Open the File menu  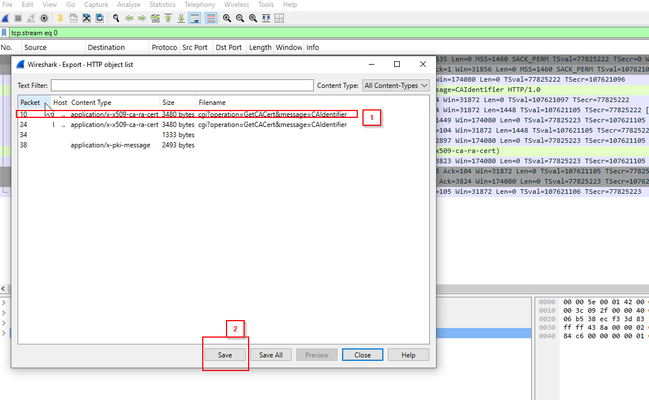[x=7, y=5]
